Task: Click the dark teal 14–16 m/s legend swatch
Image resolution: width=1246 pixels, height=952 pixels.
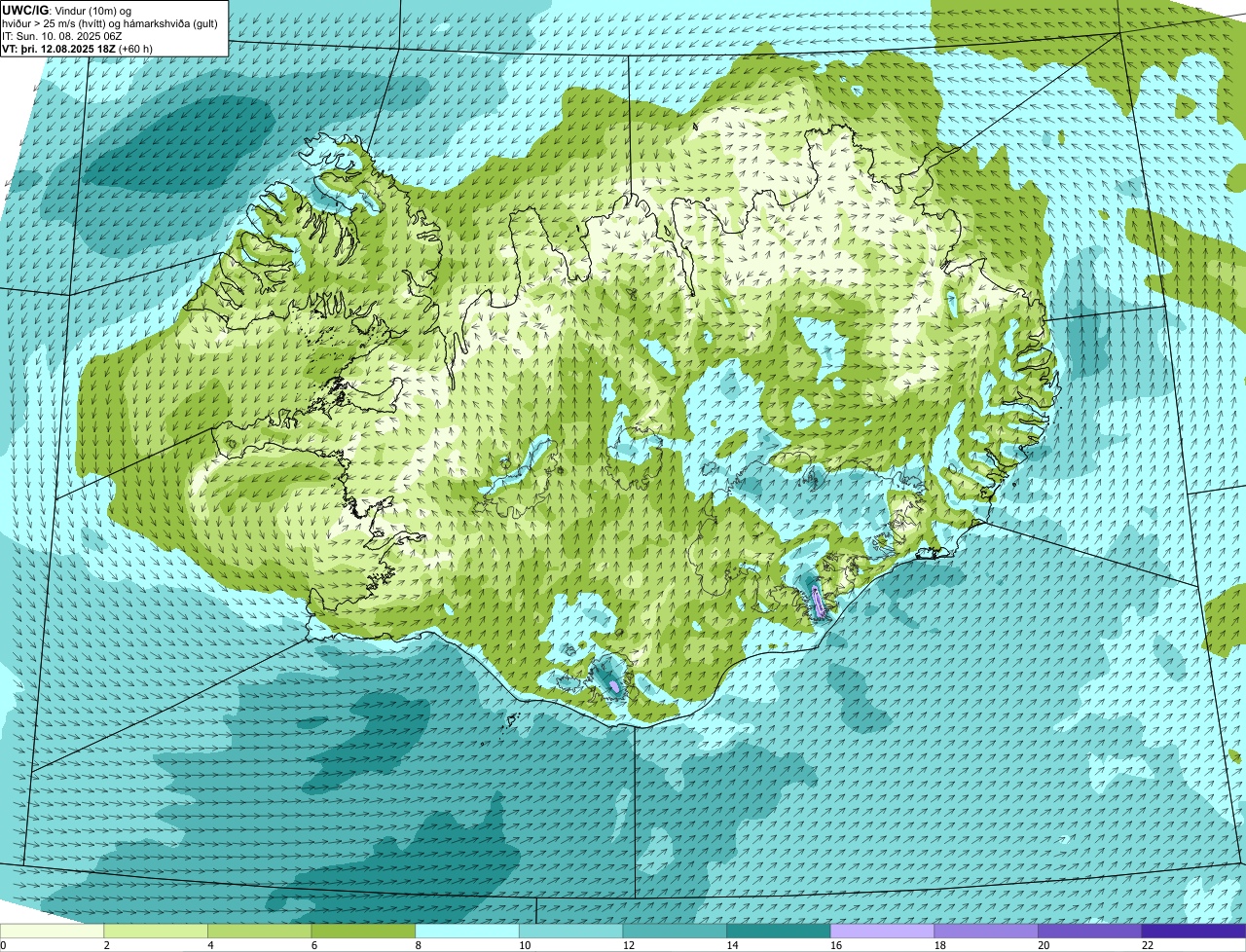Action: tap(779, 931)
